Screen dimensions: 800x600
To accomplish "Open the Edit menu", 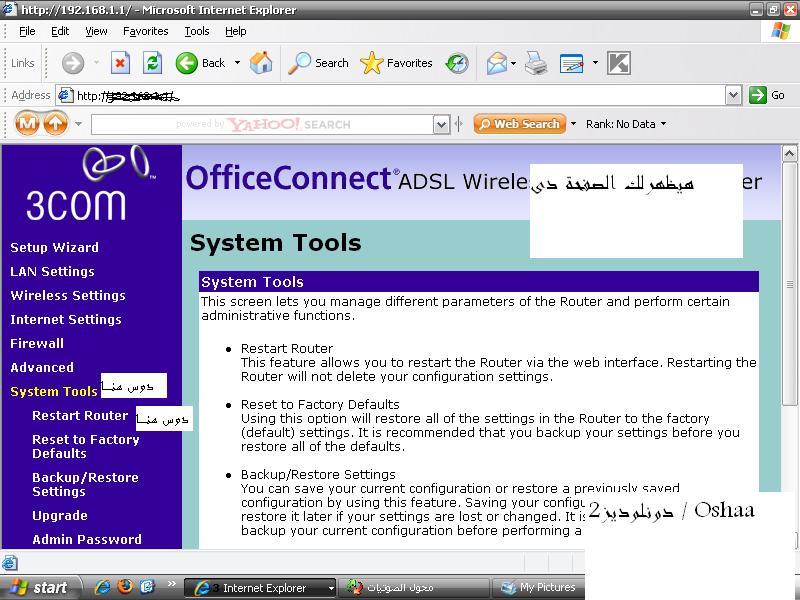I will point(60,32).
